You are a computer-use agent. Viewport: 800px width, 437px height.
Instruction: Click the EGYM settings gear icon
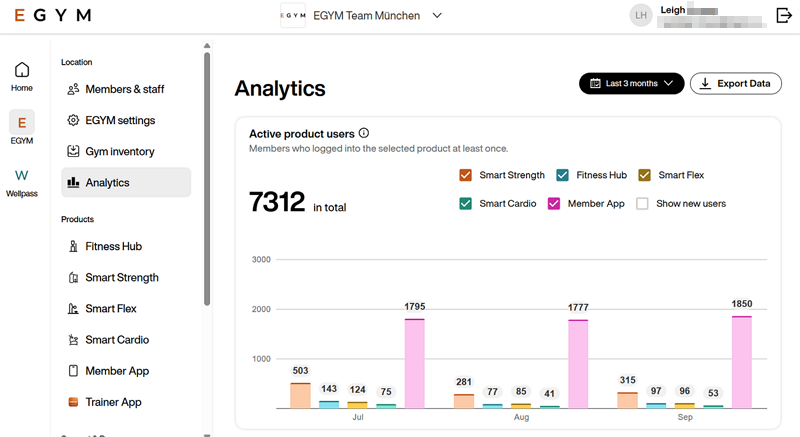[73, 121]
